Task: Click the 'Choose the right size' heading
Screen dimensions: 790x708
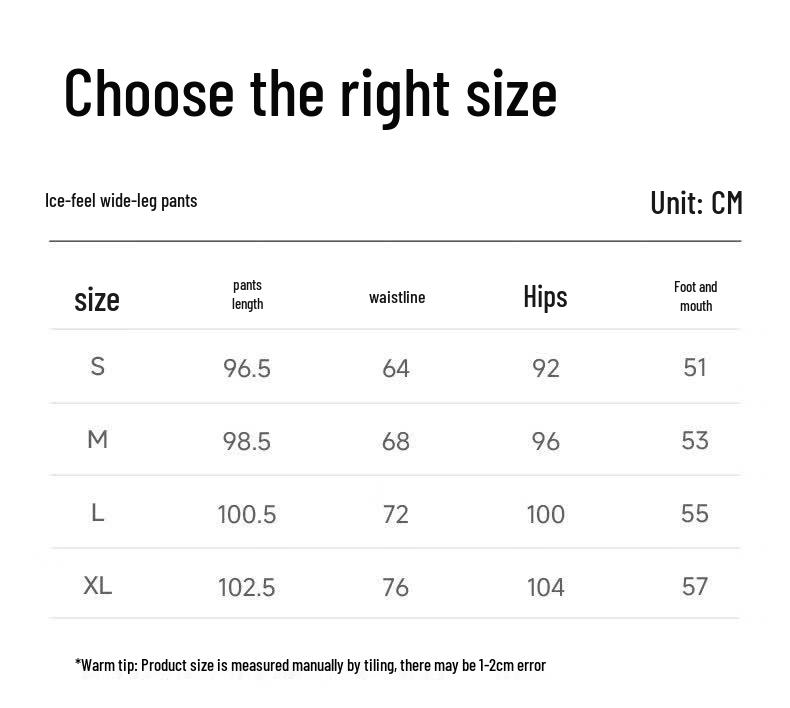Action: click(310, 95)
